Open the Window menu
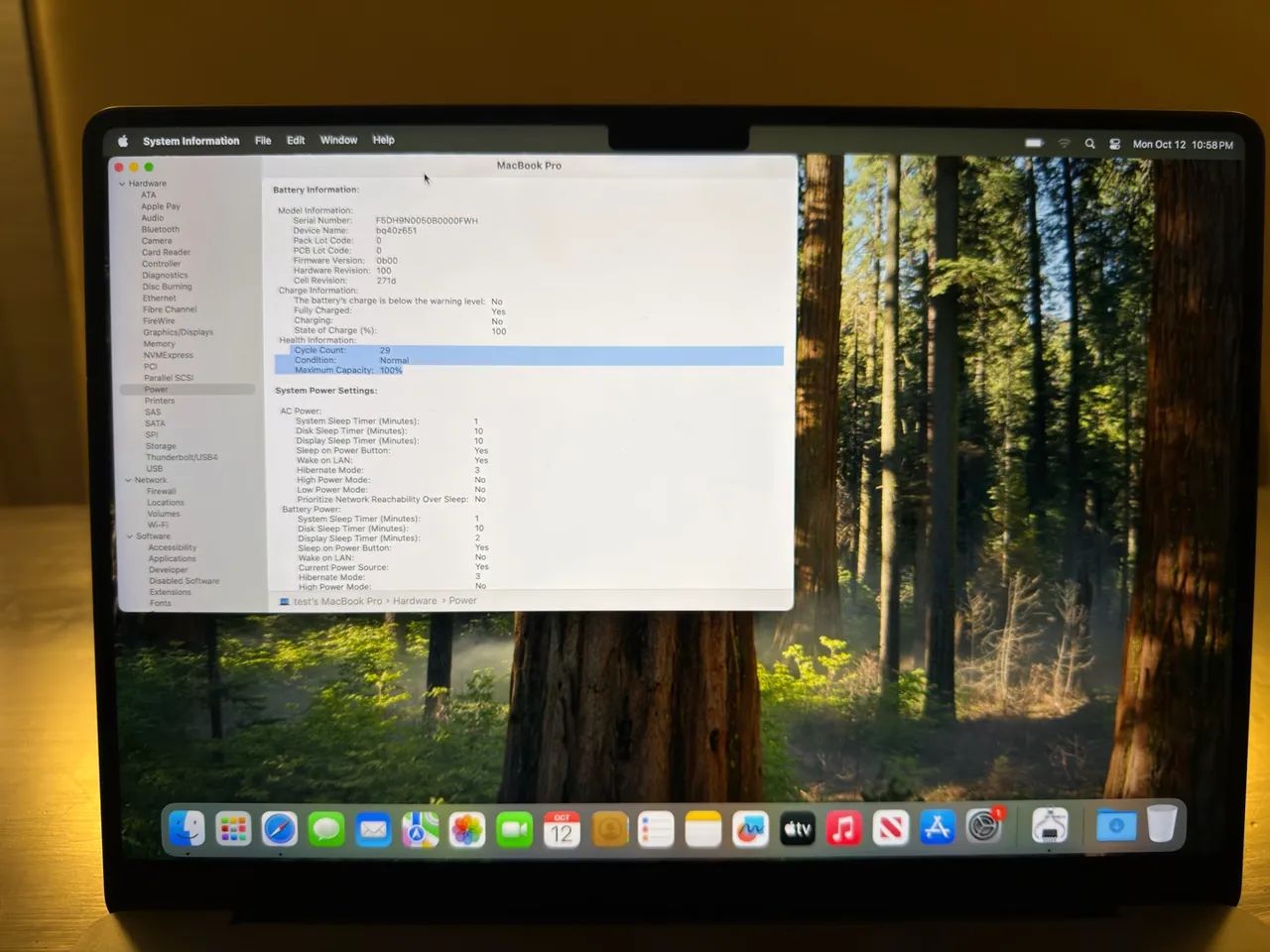This screenshot has width=1270, height=952. tap(338, 141)
